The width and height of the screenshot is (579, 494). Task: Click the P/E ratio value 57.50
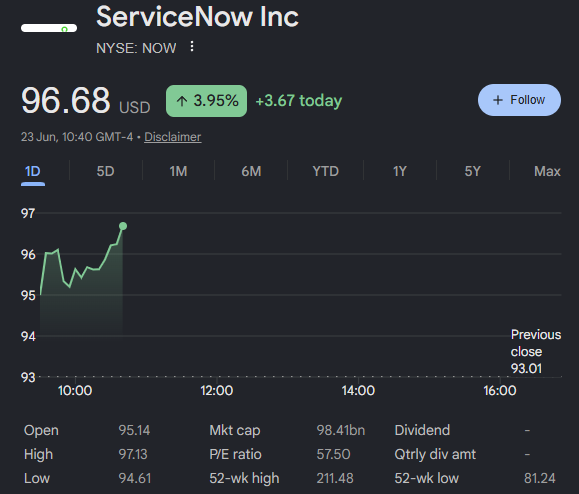click(x=333, y=454)
